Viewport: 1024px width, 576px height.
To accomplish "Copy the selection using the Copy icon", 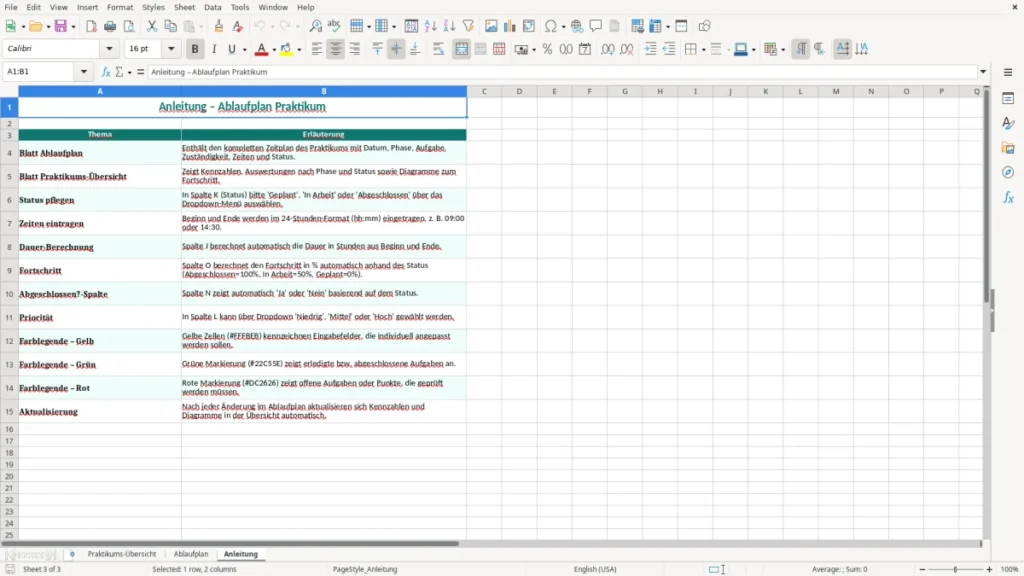I will pos(170,26).
